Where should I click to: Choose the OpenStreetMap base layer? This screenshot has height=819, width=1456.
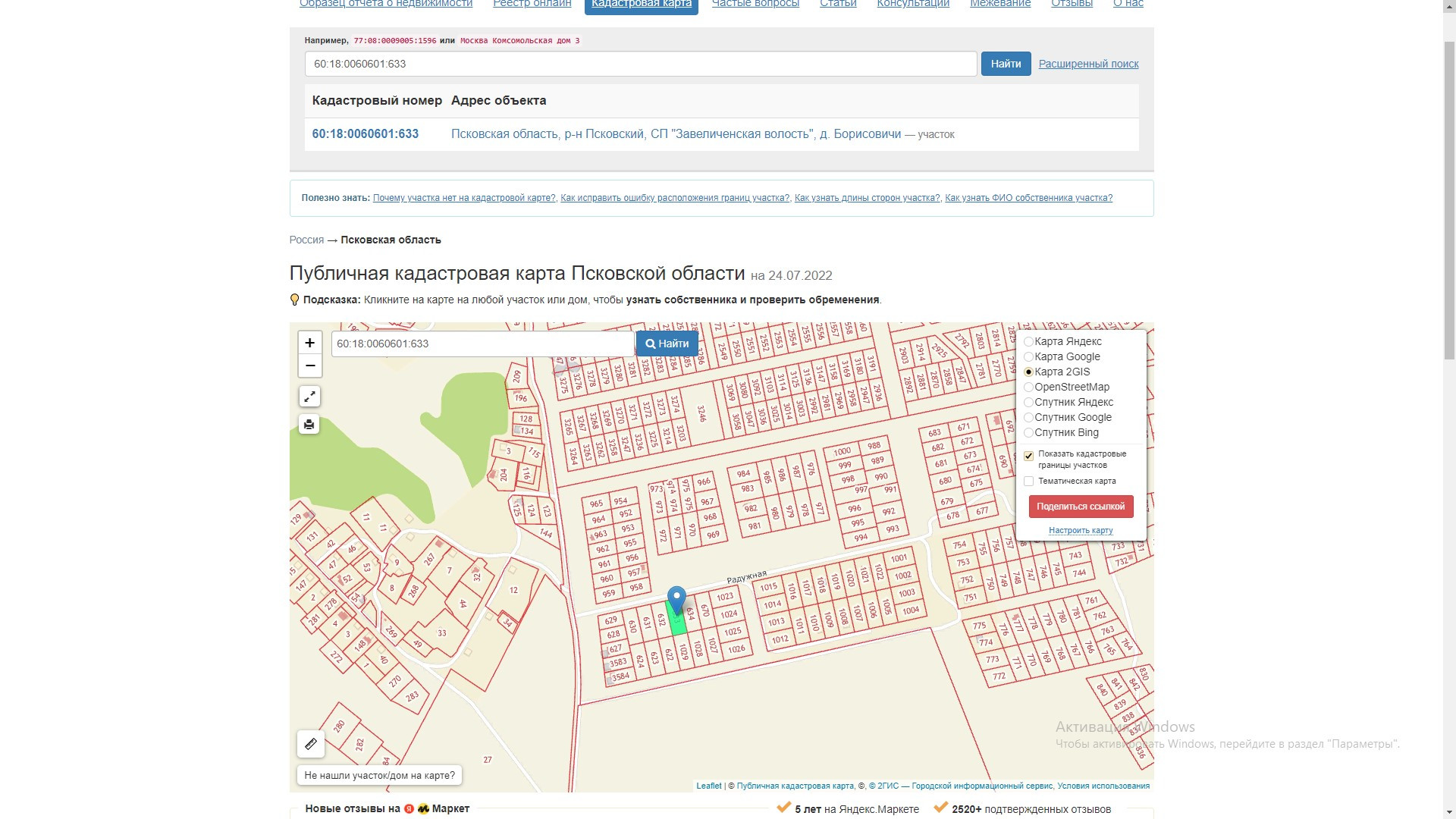pyautogui.click(x=1029, y=388)
